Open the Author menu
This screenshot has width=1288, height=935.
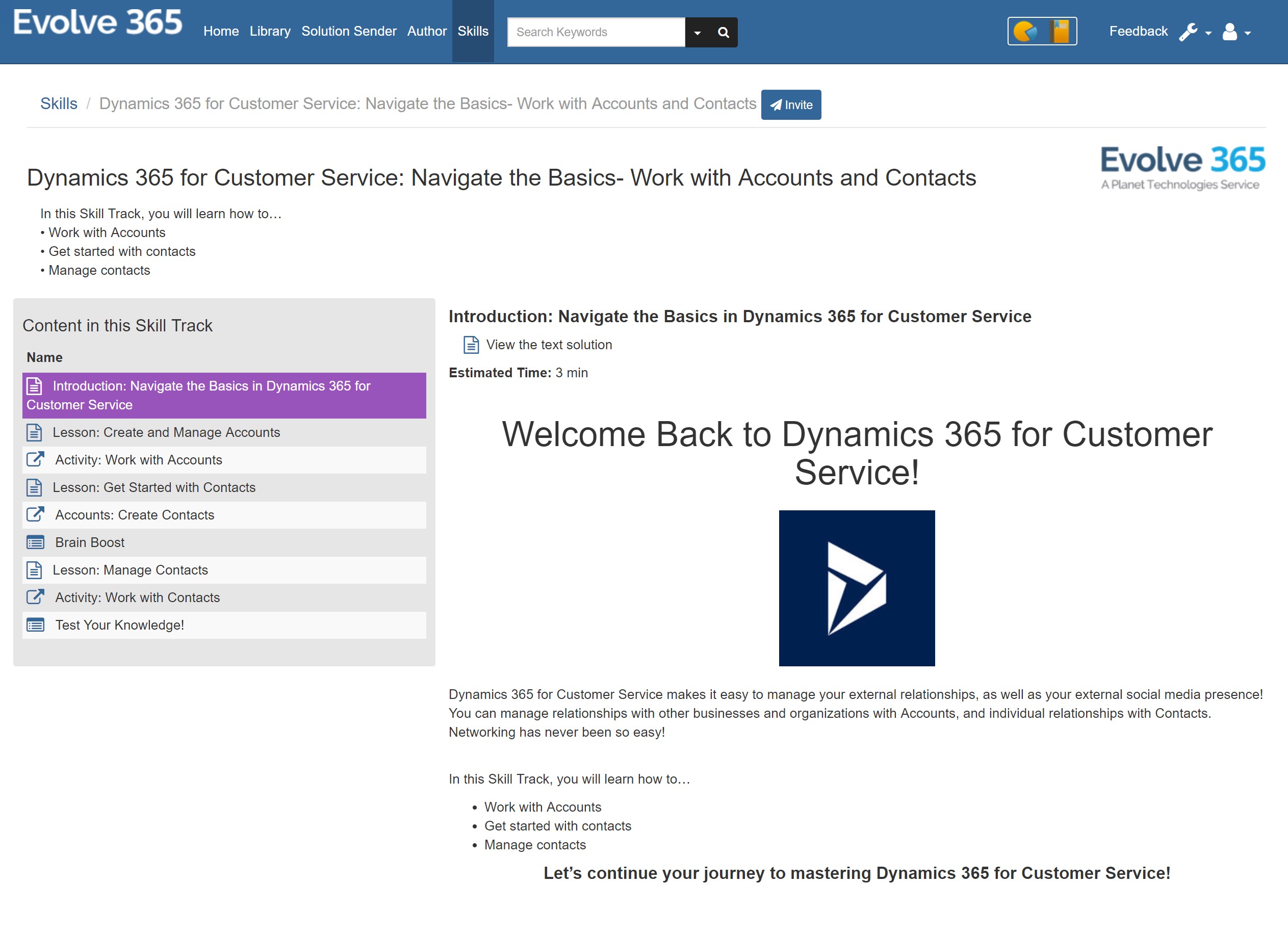click(426, 31)
